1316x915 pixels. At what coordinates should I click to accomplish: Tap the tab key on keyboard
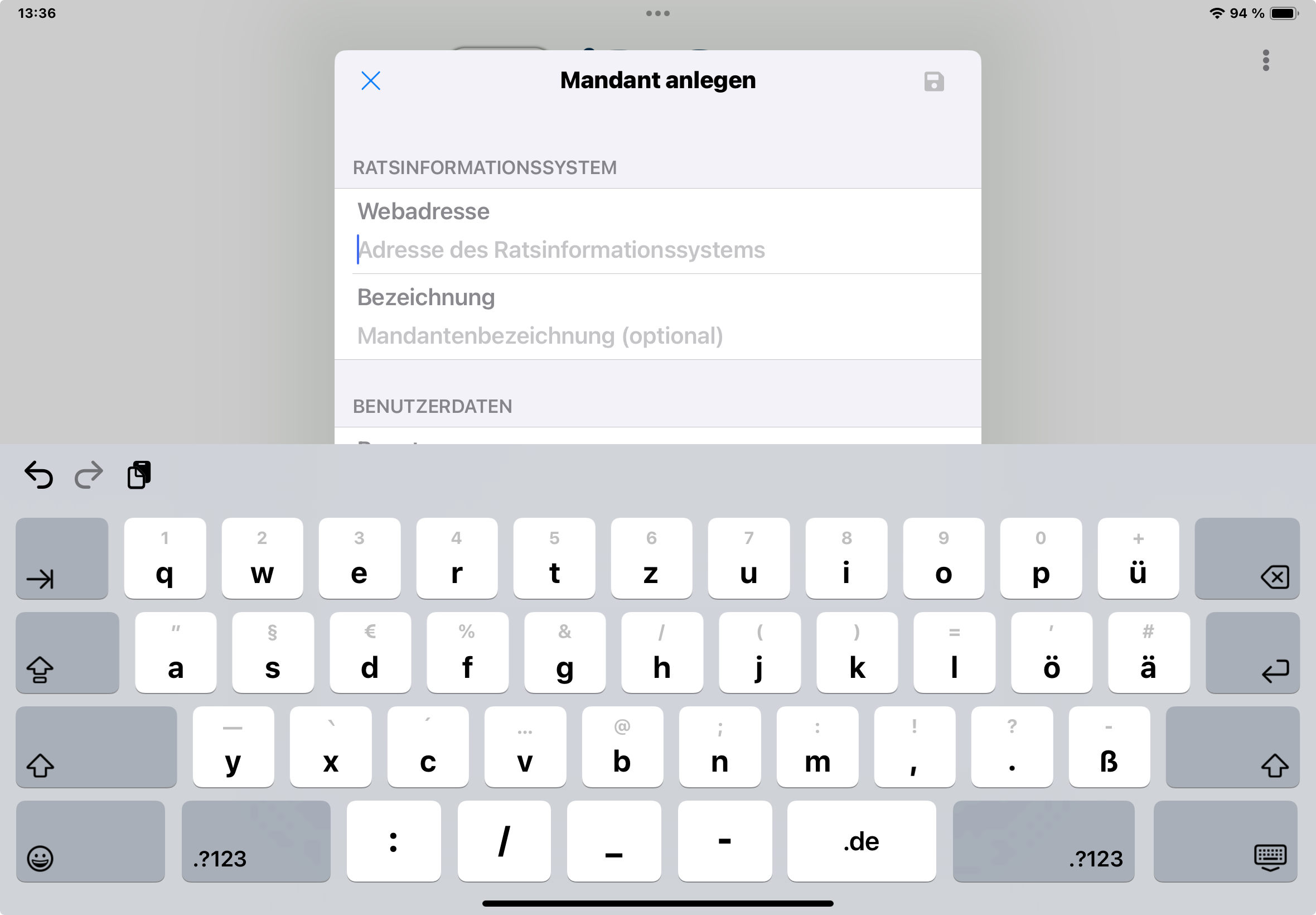(x=62, y=558)
